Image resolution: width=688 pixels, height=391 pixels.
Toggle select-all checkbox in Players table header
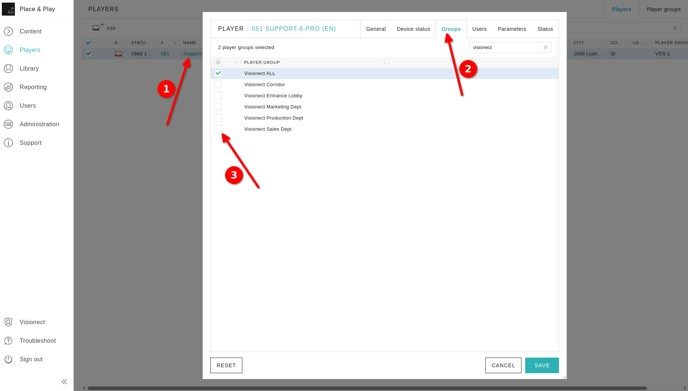tap(89, 43)
